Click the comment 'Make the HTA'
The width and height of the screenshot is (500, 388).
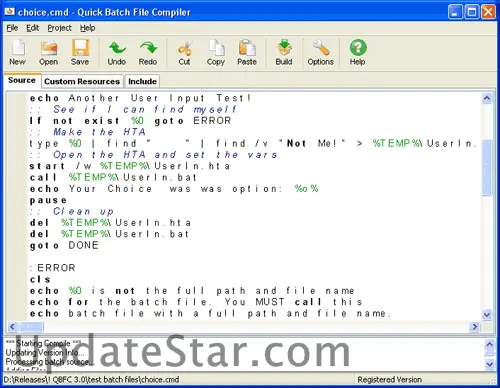point(88,132)
